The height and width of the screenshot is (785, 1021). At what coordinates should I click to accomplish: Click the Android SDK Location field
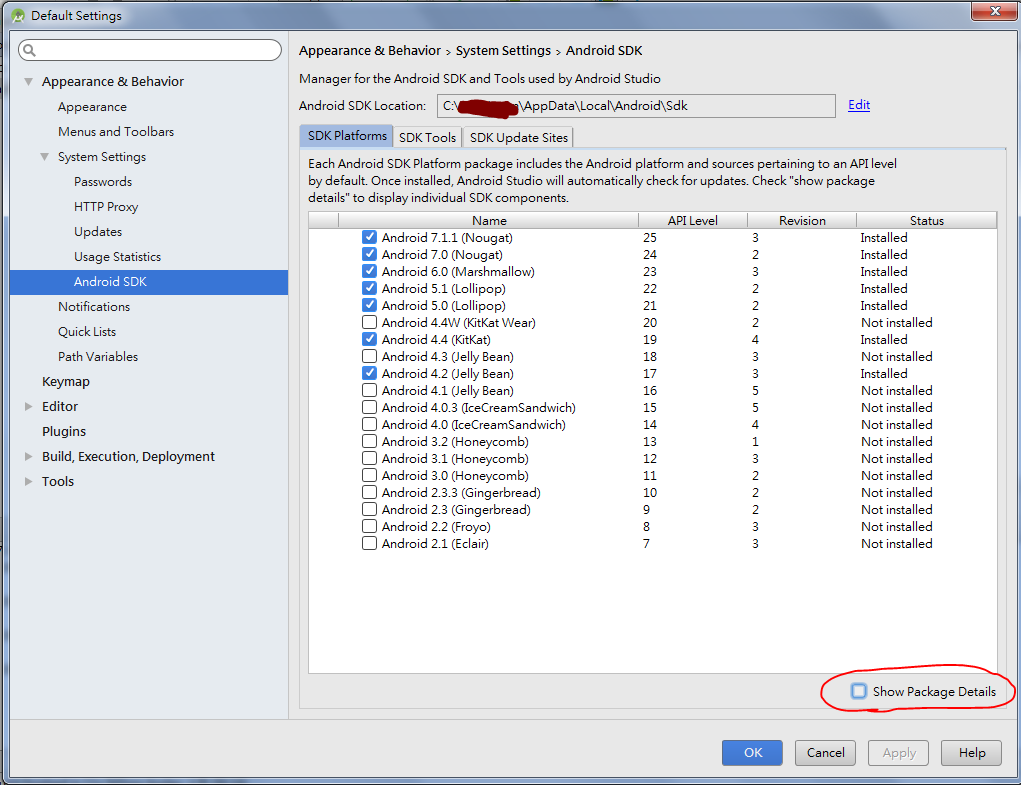tap(636, 106)
